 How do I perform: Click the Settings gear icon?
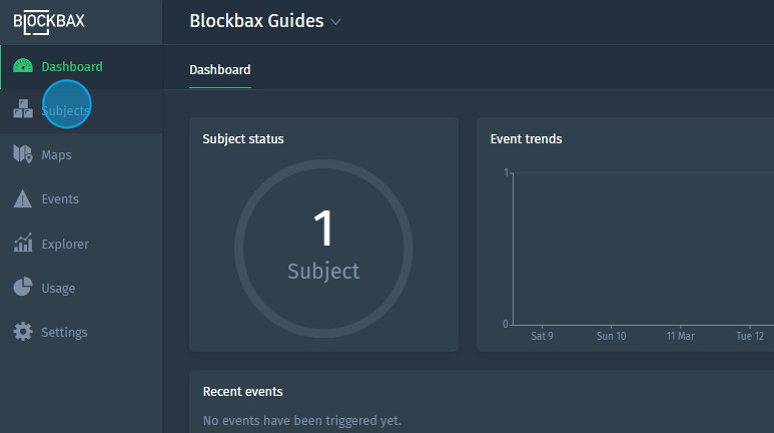point(22,332)
